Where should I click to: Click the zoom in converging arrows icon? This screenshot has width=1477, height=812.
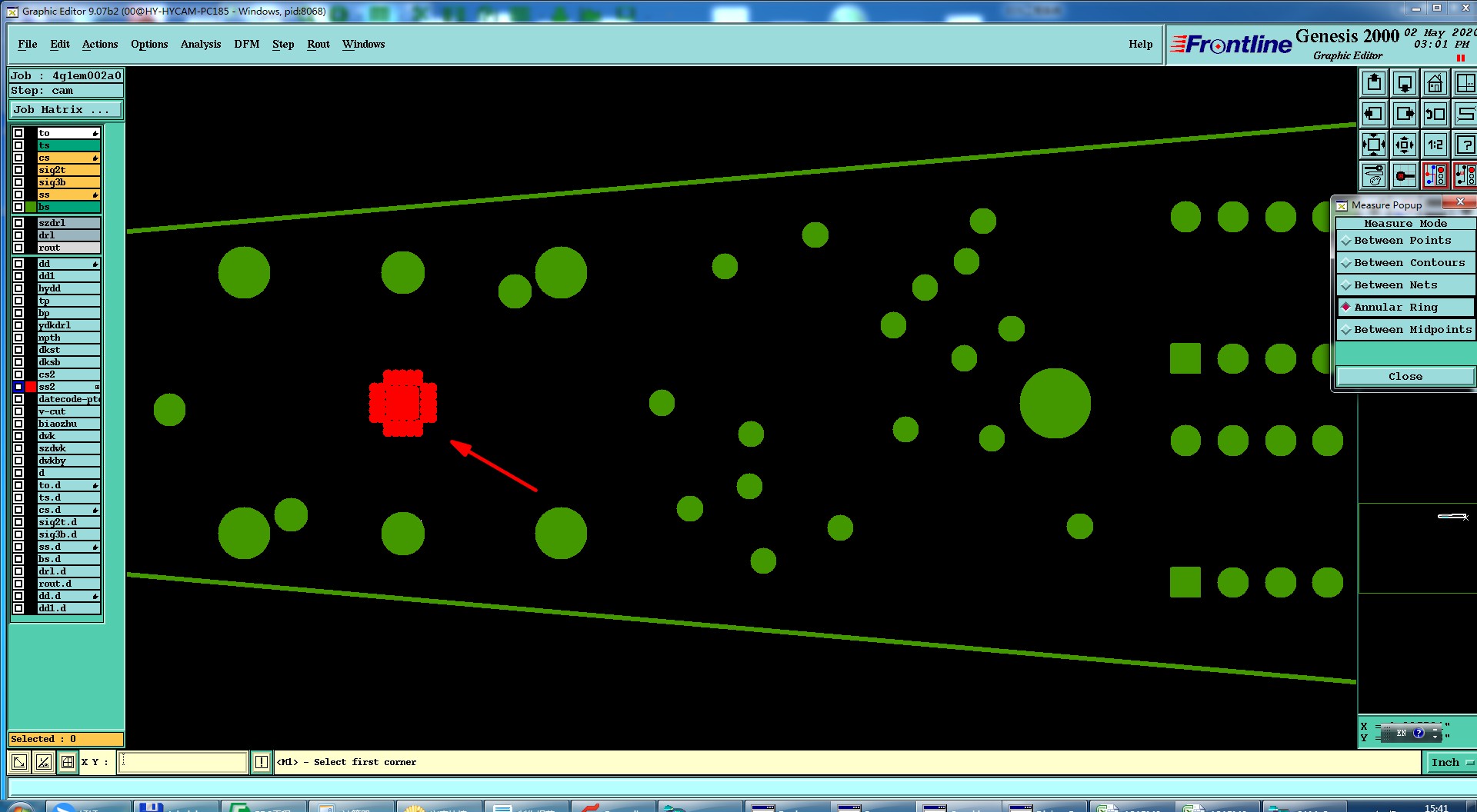click(x=1374, y=145)
